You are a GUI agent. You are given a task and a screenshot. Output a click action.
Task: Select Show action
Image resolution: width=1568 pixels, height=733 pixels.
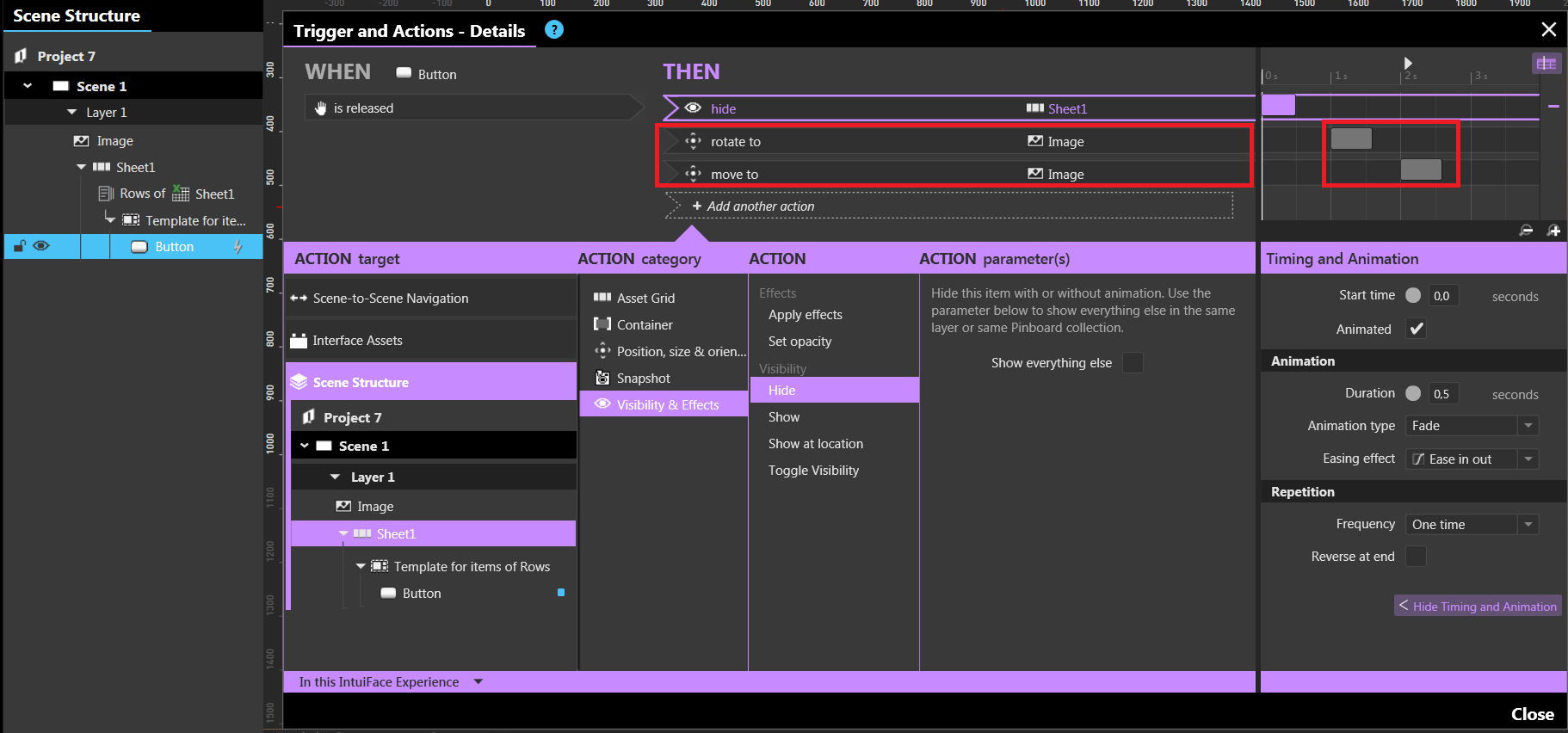pos(784,416)
